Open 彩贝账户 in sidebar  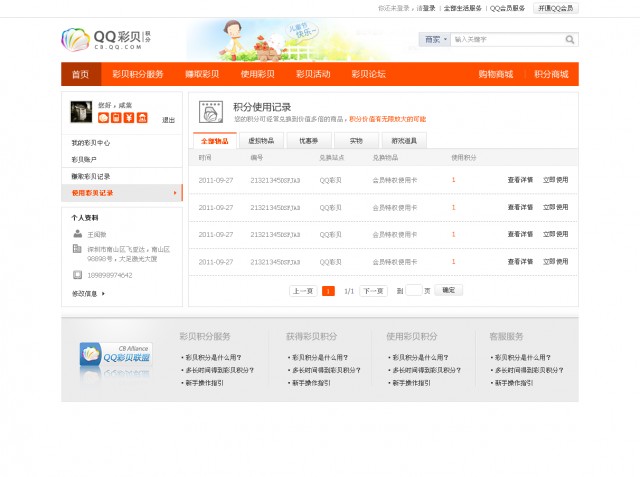(84, 160)
